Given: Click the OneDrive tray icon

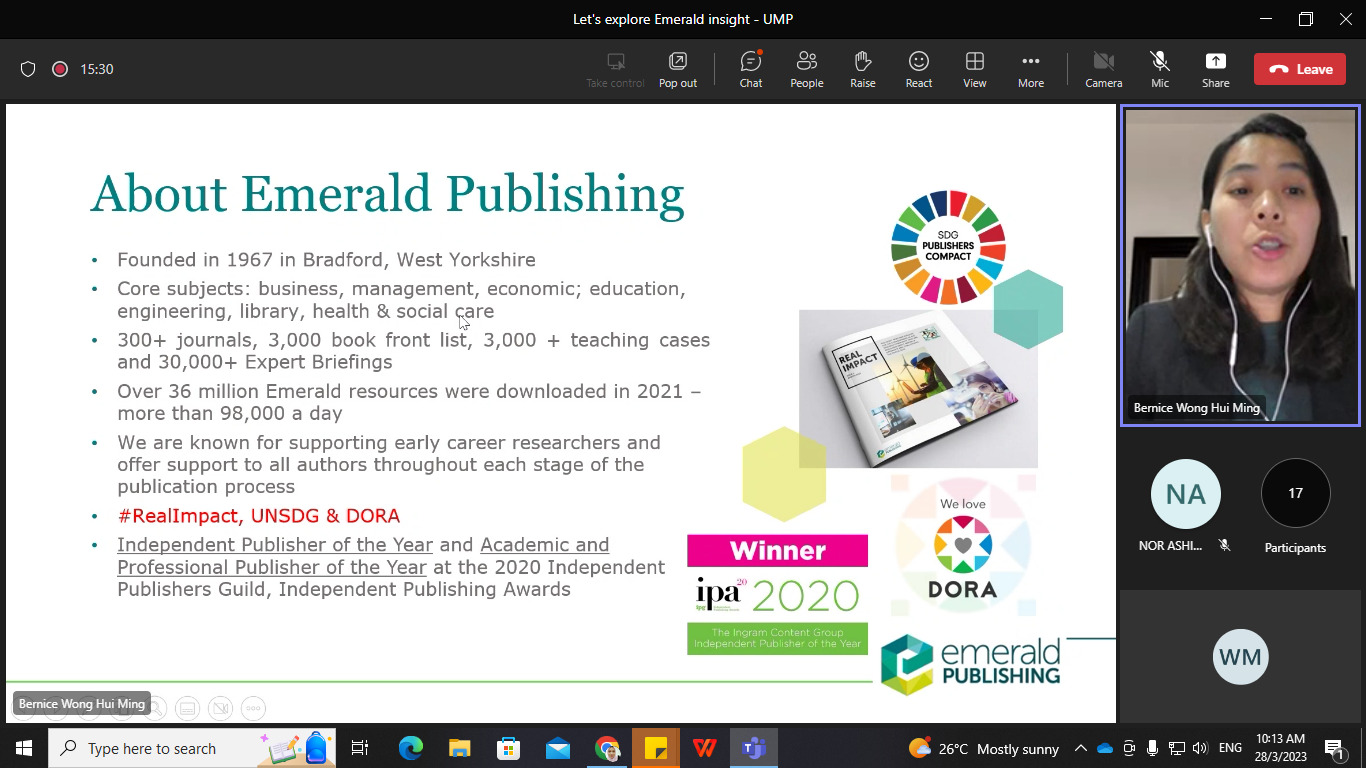Looking at the screenshot, I should (1105, 748).
